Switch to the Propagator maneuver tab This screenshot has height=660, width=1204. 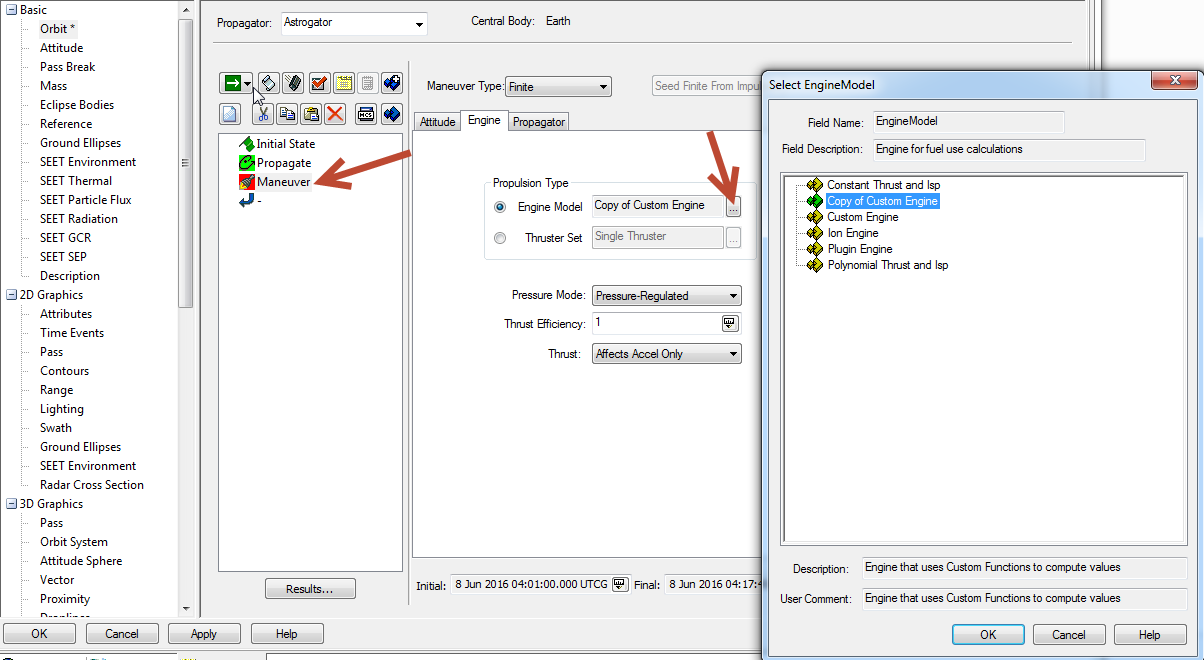pyautogui.click(x=539, y=122)
